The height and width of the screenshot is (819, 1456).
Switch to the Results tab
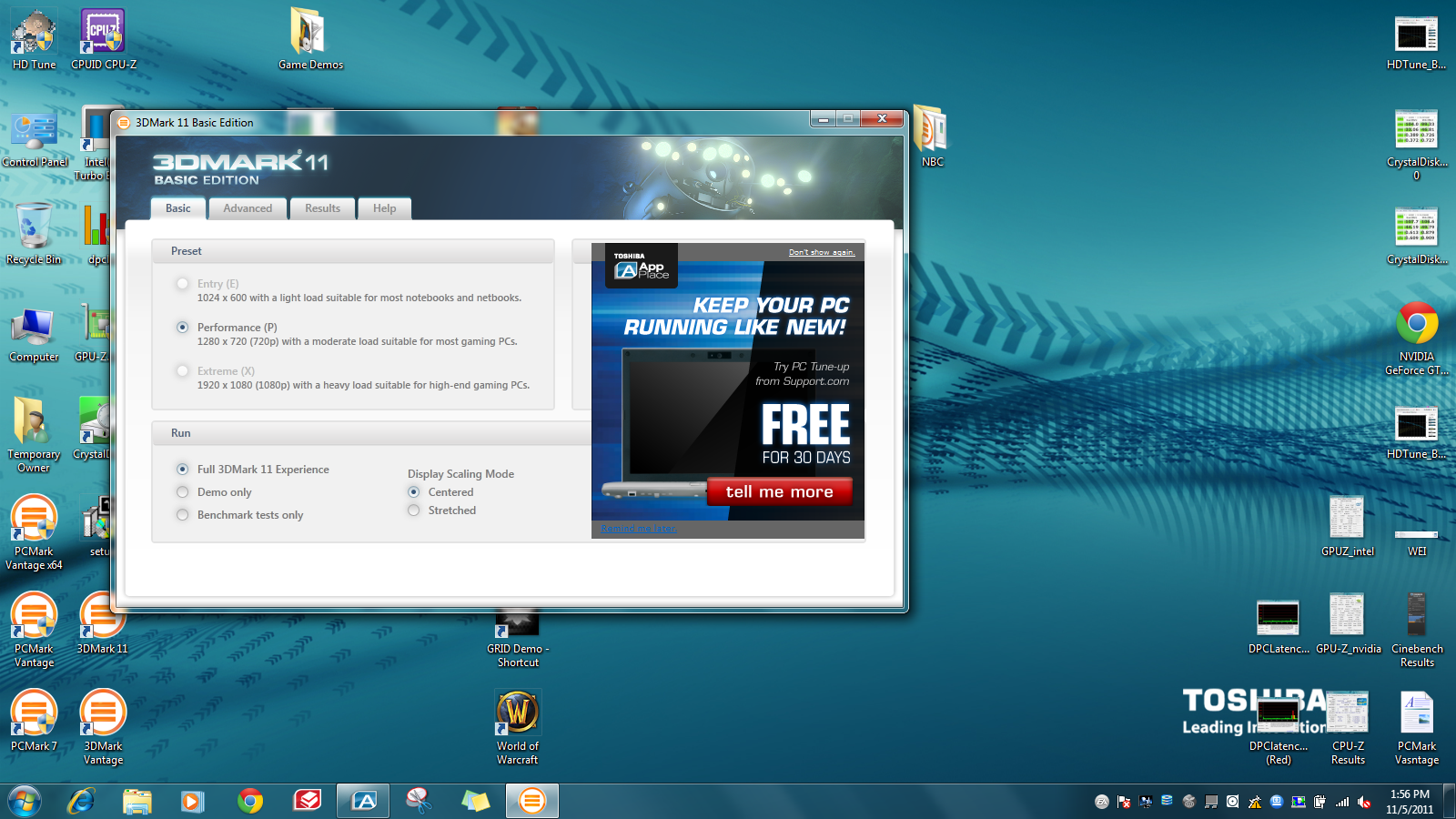[323, 208]
